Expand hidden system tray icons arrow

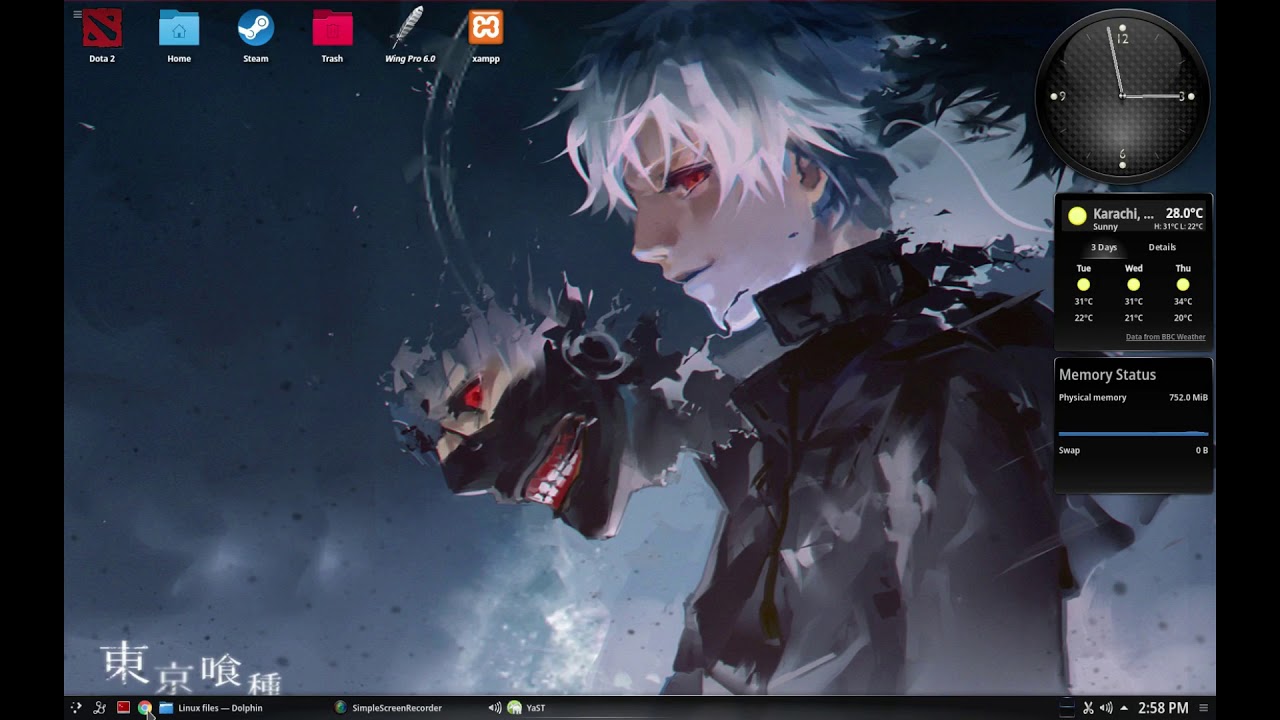click(x=1124, y=708)
